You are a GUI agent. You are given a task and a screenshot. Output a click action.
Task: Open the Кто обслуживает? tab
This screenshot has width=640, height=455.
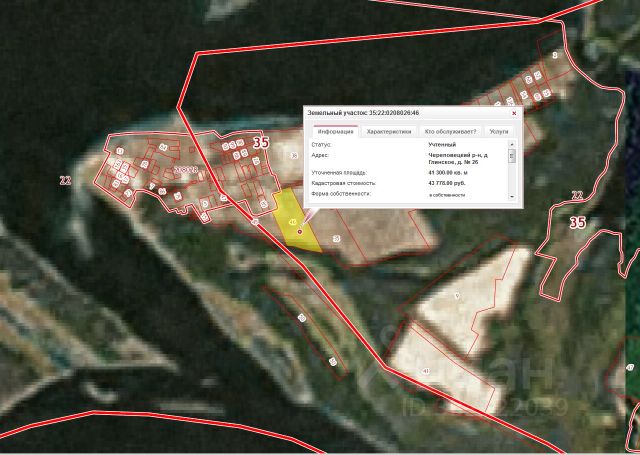tap(450, 131)
